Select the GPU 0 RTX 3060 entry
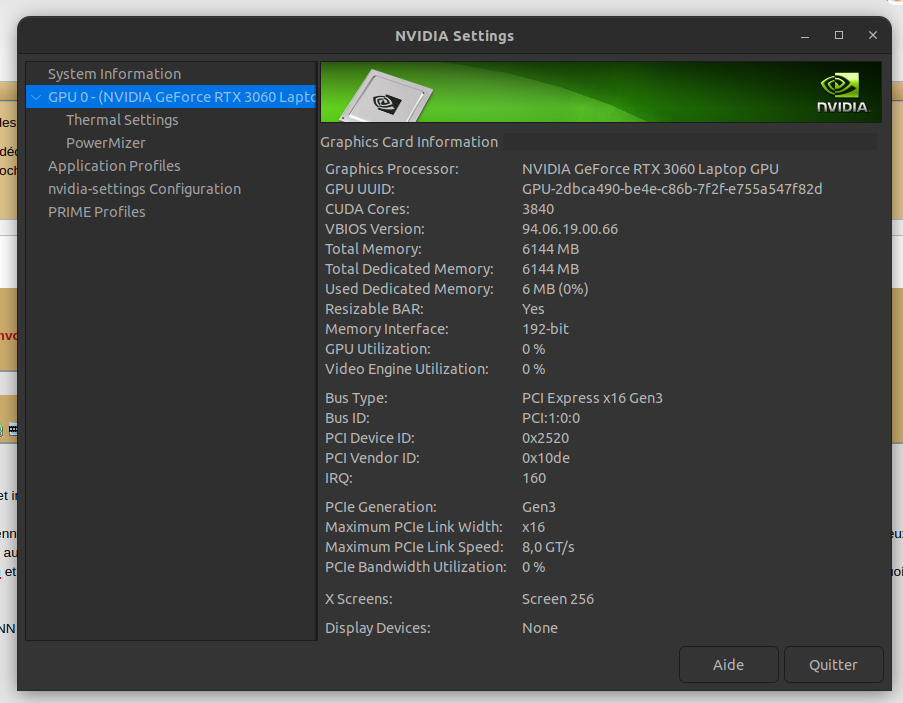Image resolution: width=903 pixels, height=703 pixels. [181, 97]
